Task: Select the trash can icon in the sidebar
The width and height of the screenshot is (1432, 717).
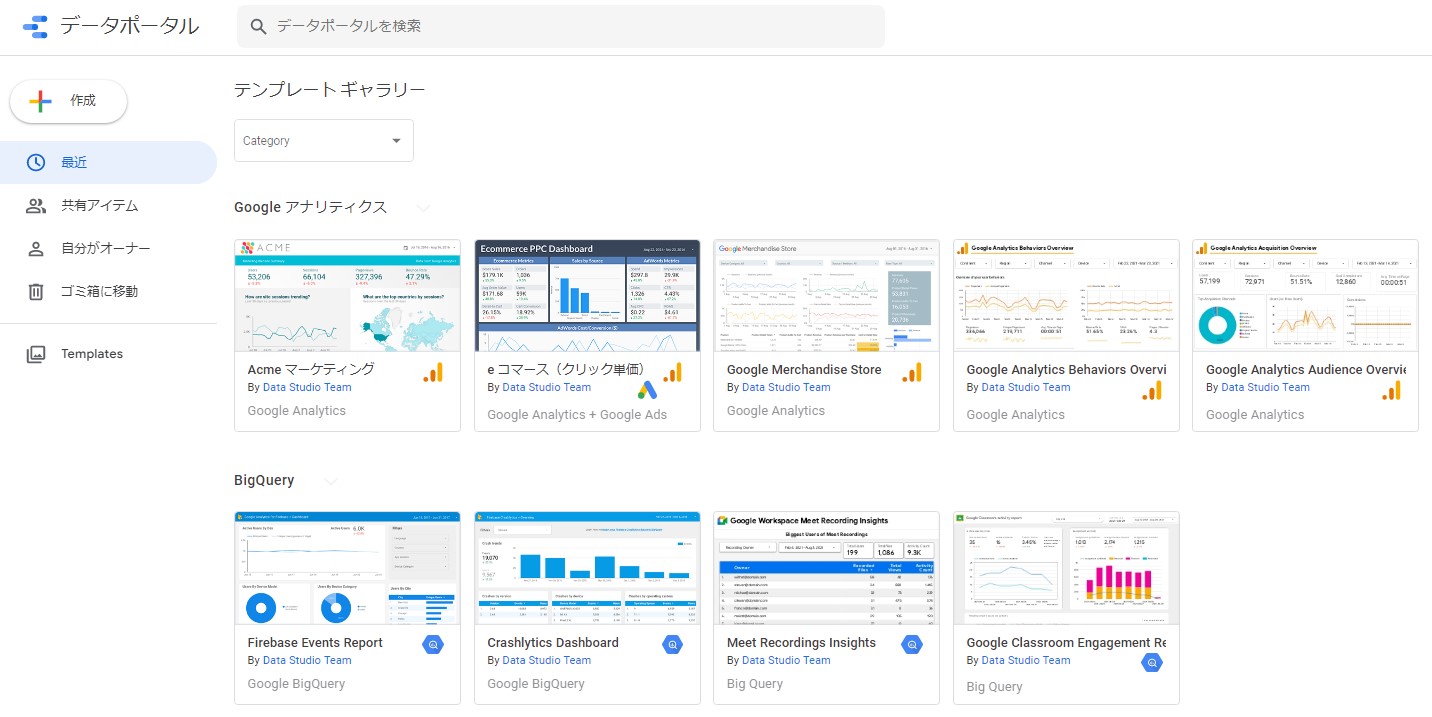Action: (x=36, y=292)
